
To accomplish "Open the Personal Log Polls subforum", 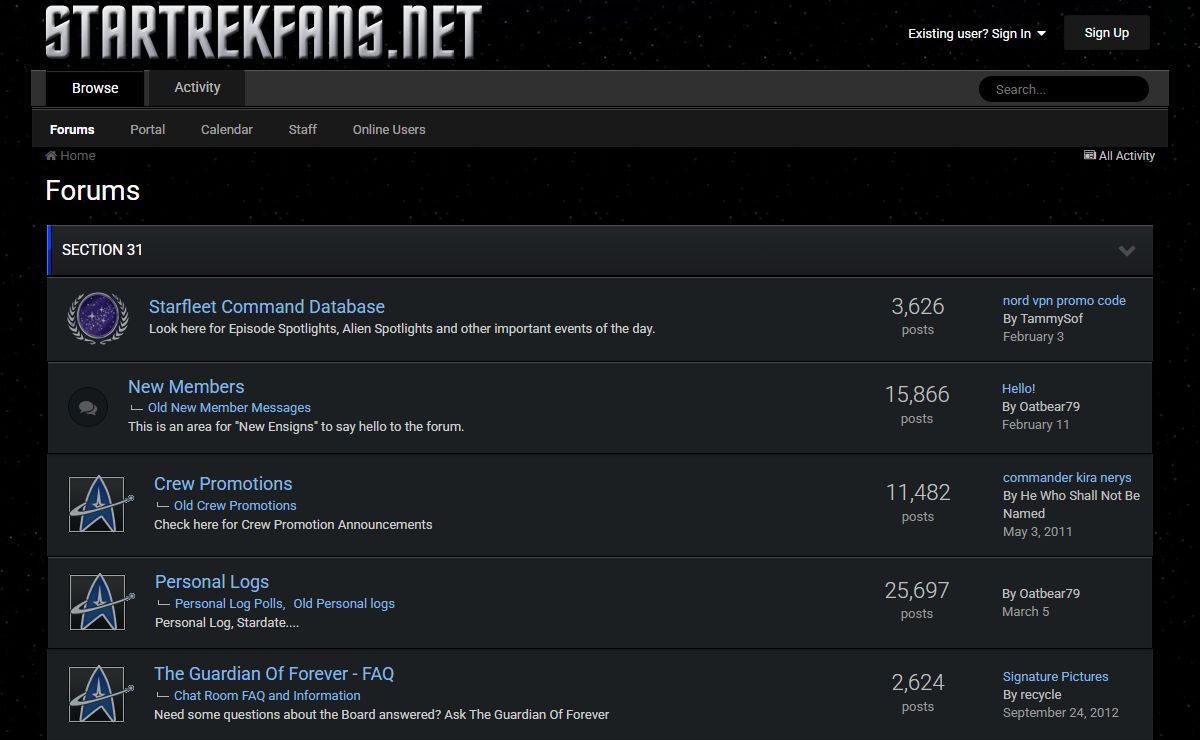I will 229,604.
